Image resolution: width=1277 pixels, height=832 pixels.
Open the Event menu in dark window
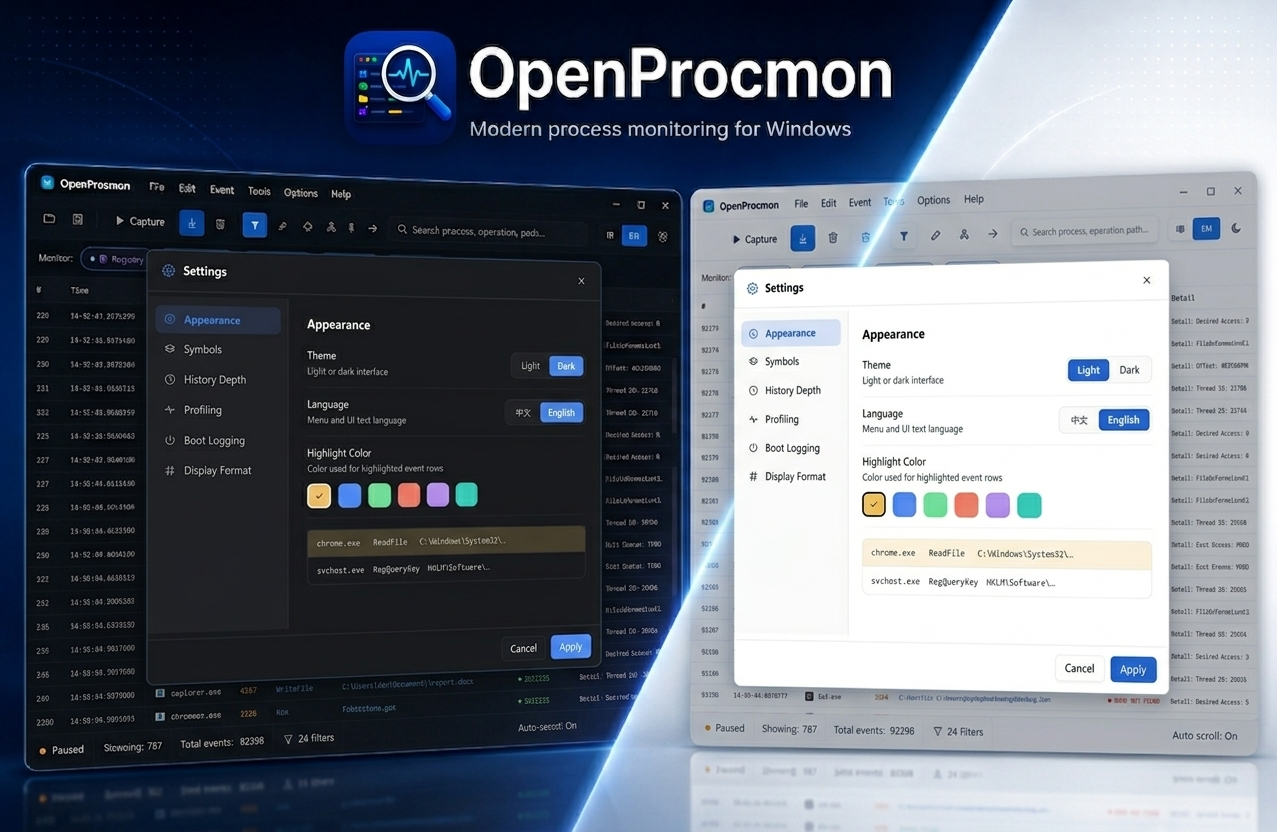(222, 190)
